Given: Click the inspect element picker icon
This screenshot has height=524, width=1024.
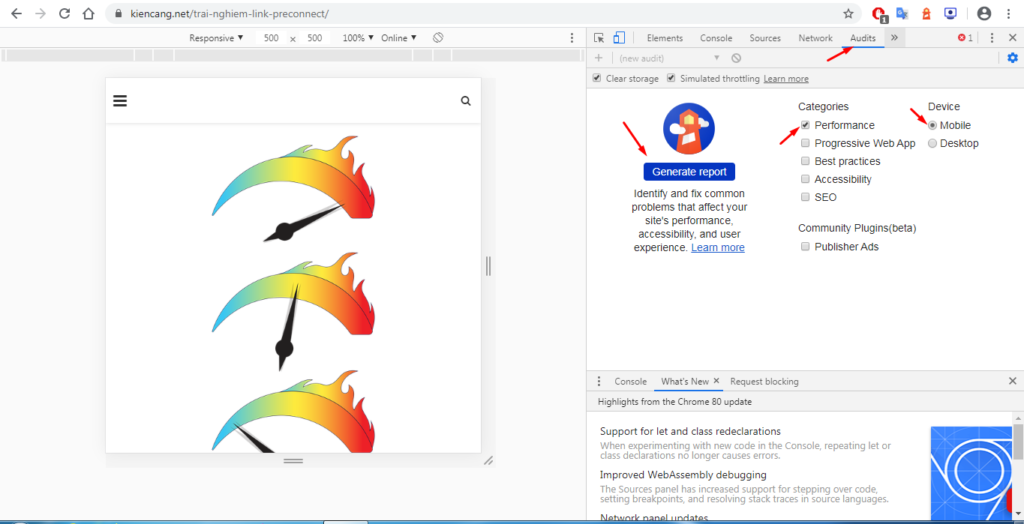Looking at the screenshot, I should point(599,38).
